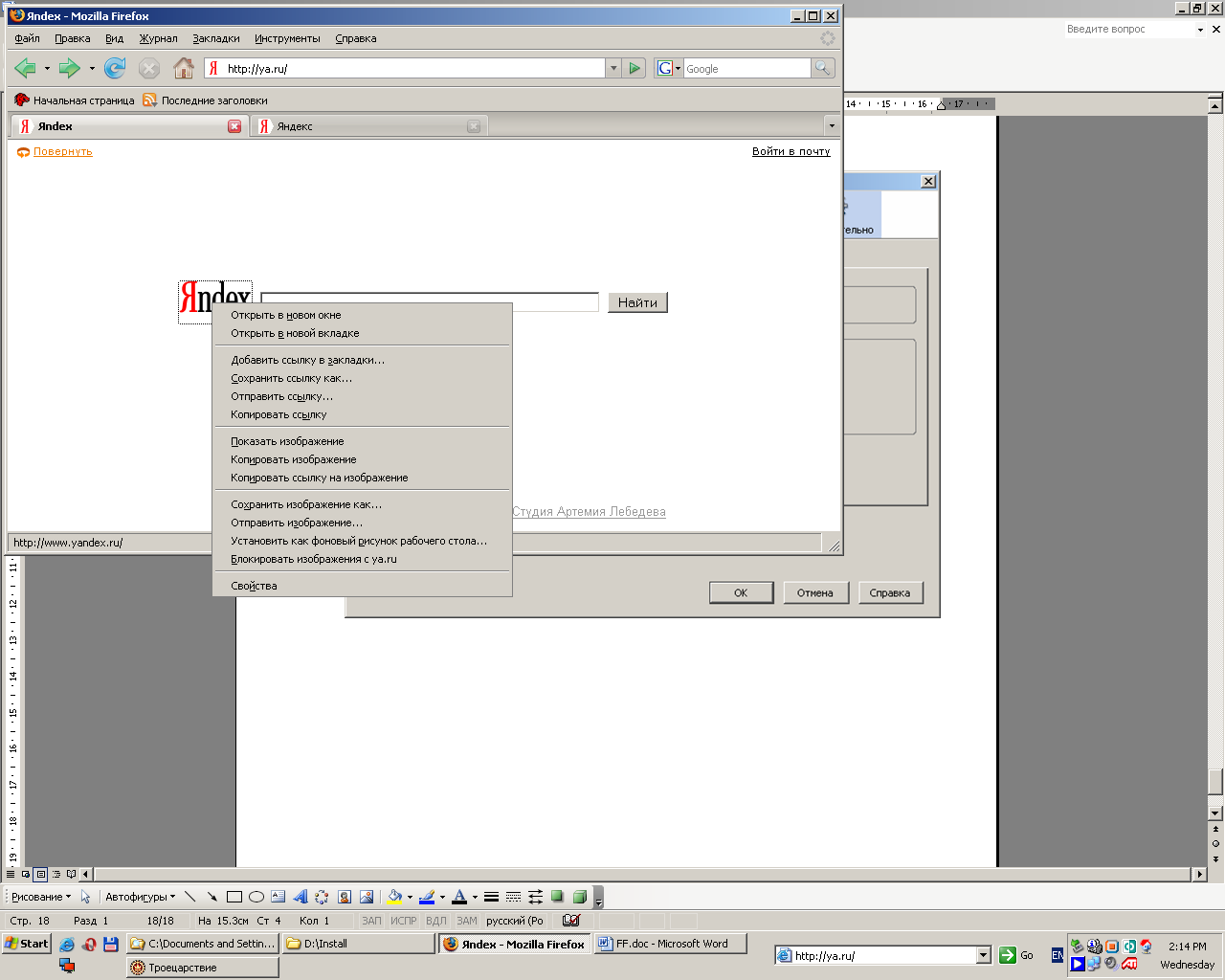Viewport: 1225px width, 980px height.
Task: Toggle ИСПР track changes indicator
Action: pyautogui.click(x=404, y=921)
